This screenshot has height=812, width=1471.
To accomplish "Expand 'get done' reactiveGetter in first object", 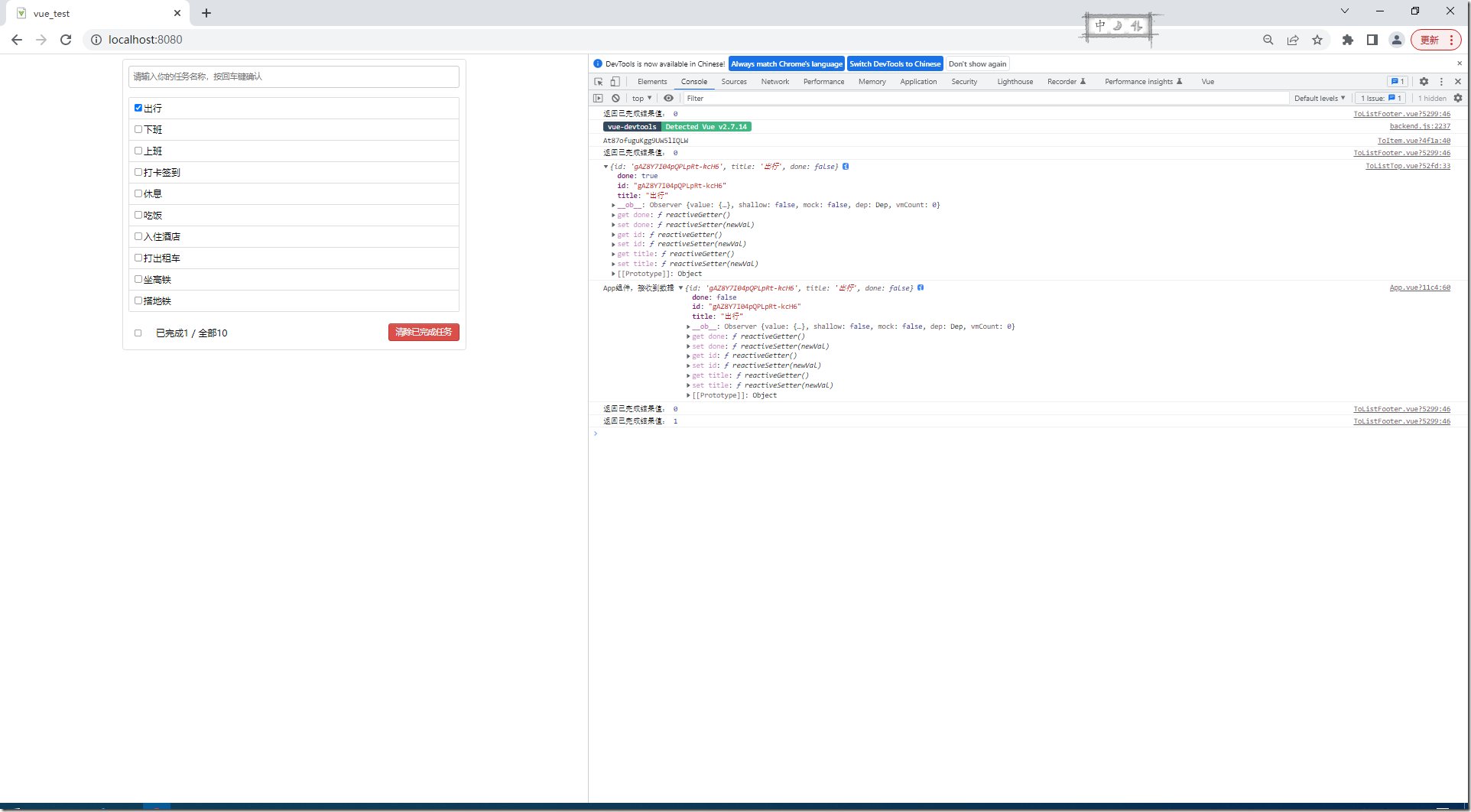I will pyautogui.click(x=613, y=215).
